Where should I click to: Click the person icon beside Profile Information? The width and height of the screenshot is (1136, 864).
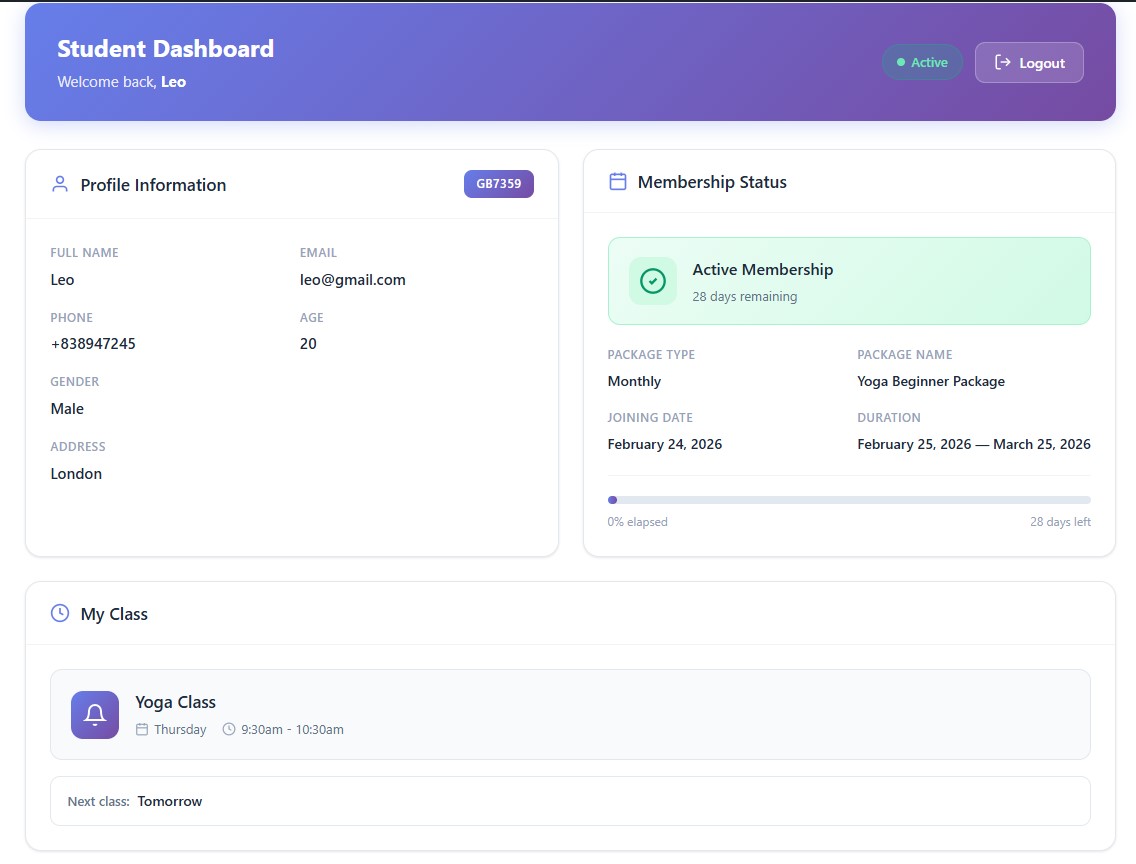pos(60,184)
